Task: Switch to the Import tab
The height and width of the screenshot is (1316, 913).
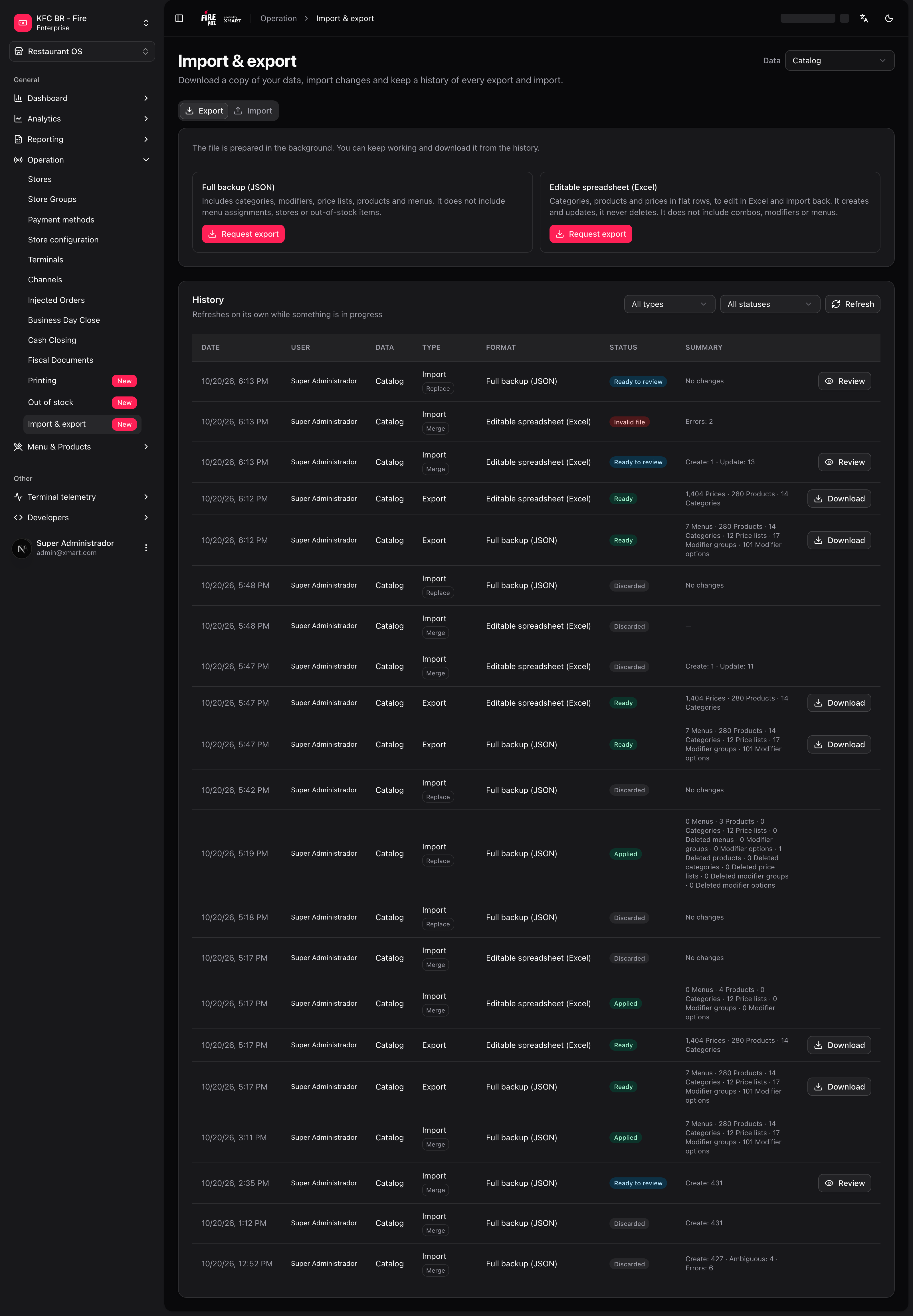Action: 253,111
